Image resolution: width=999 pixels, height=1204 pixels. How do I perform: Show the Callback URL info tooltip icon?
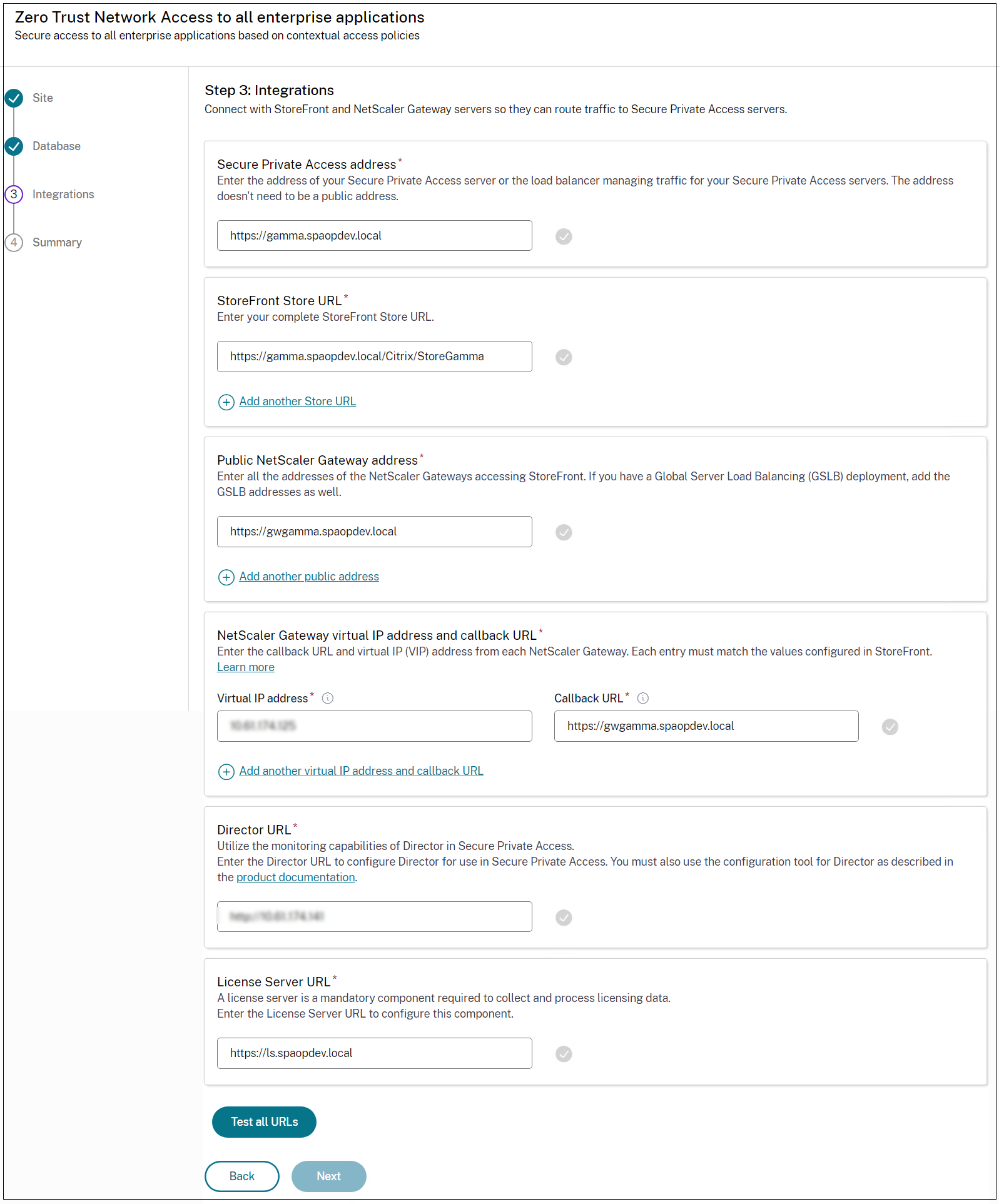(643, 699)
